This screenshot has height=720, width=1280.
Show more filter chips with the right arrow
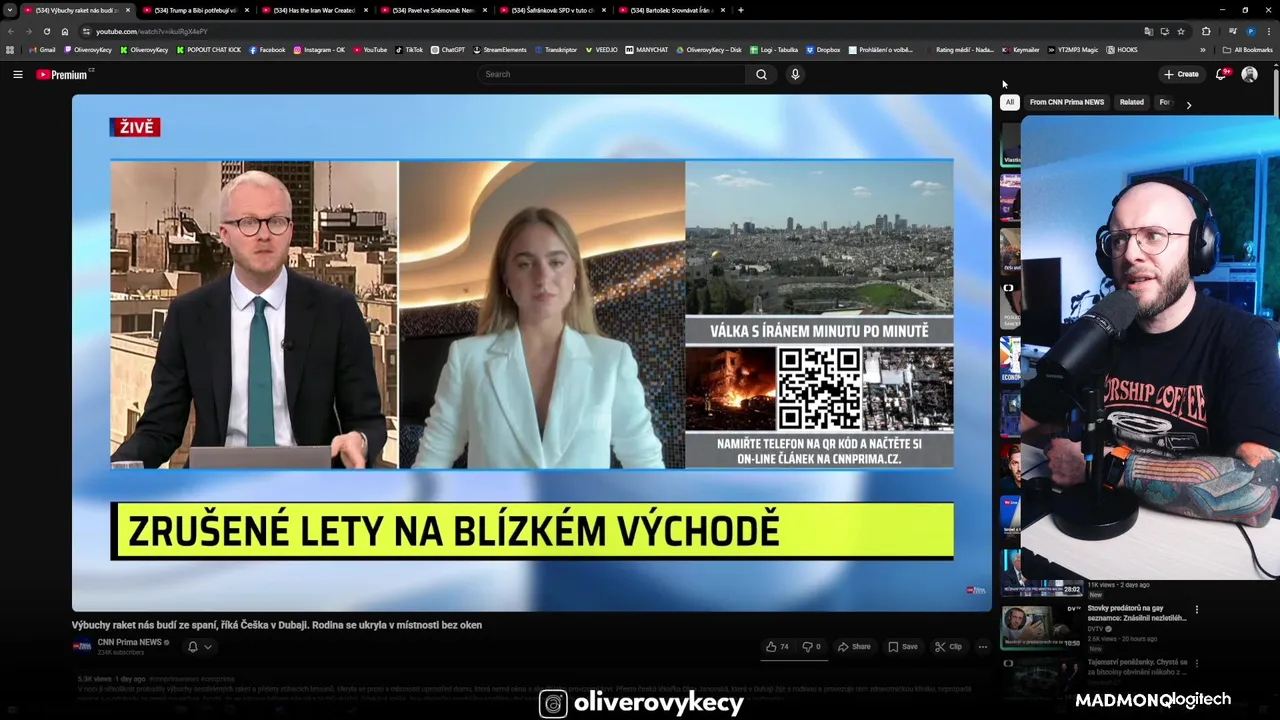tap(1188, 104)
